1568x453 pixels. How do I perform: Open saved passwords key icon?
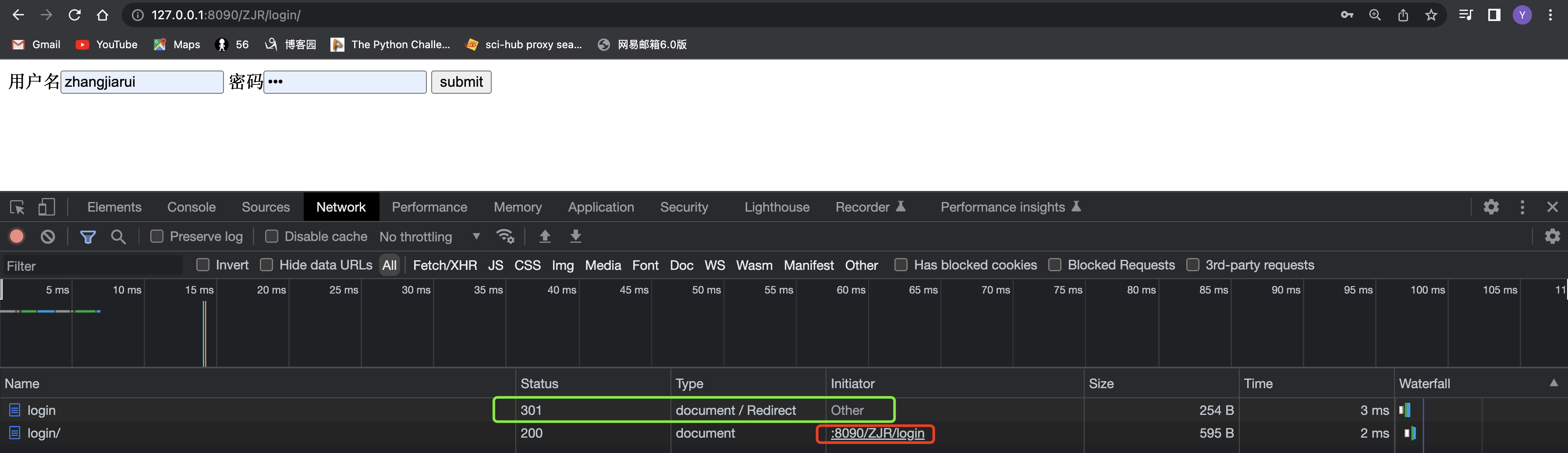tap(1347, 15)
